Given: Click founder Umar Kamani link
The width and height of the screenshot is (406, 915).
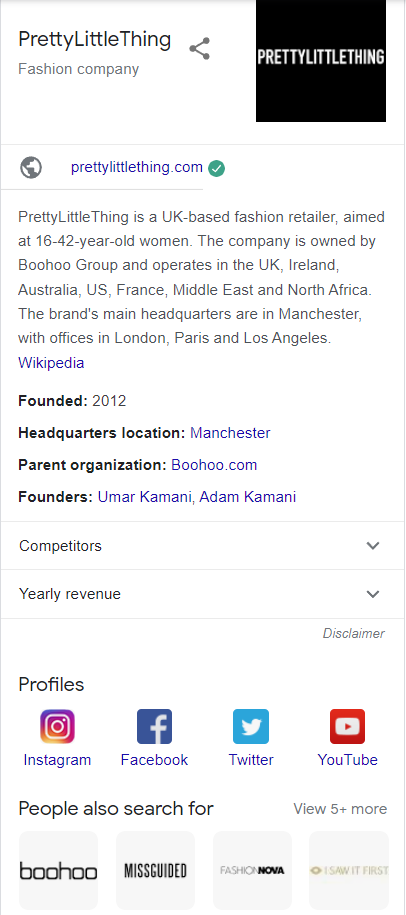Looking at the screenshot, I should pos(145,497).
